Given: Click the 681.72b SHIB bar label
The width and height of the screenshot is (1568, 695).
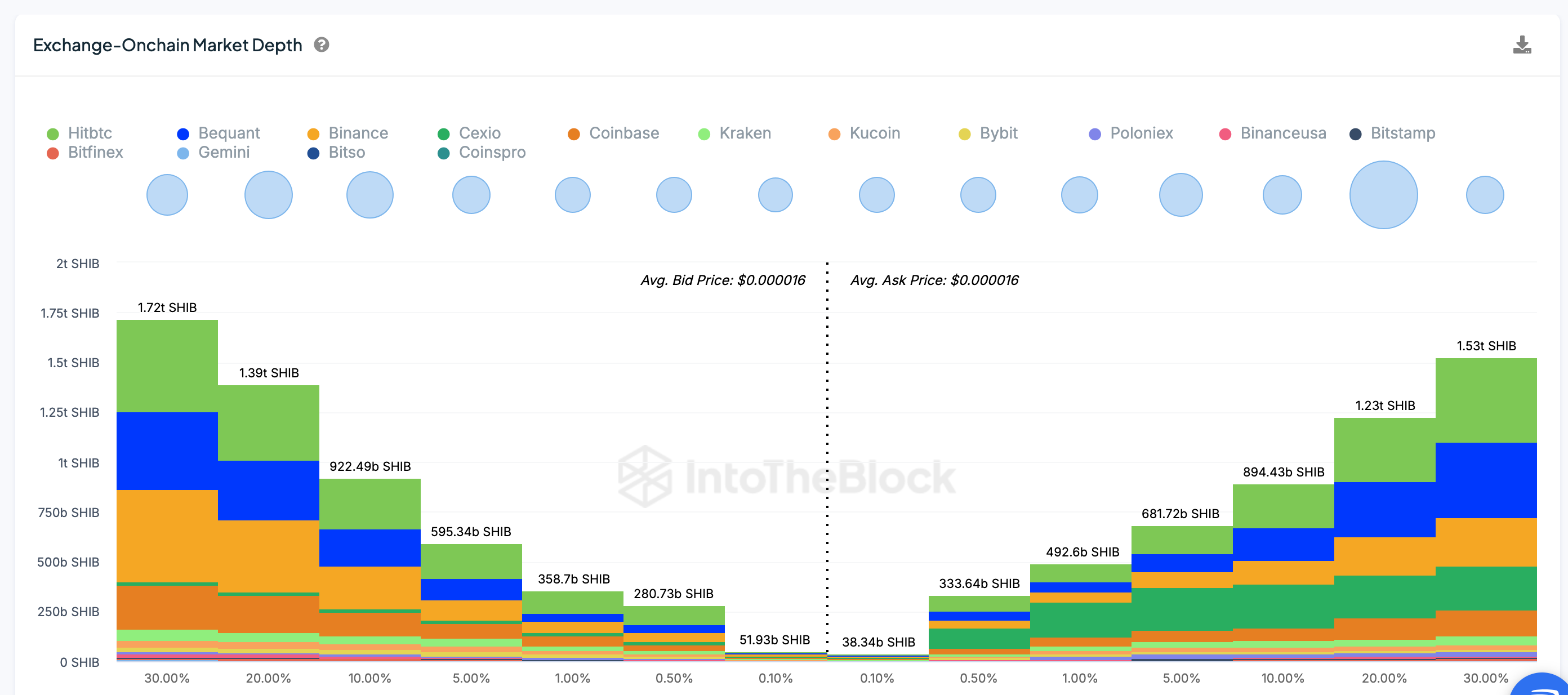Looking at the screenshot, I should [1181, 514].
